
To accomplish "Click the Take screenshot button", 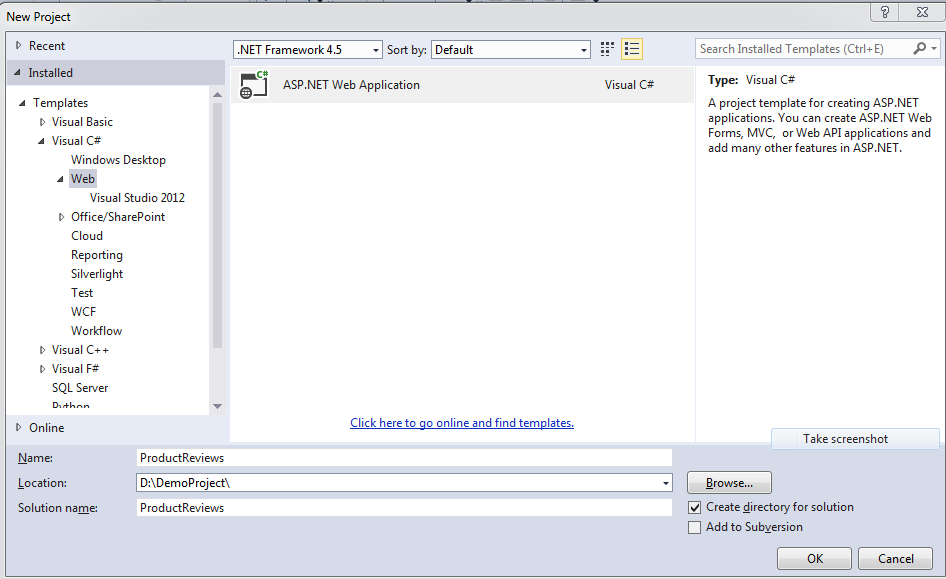I will (855, 439).
